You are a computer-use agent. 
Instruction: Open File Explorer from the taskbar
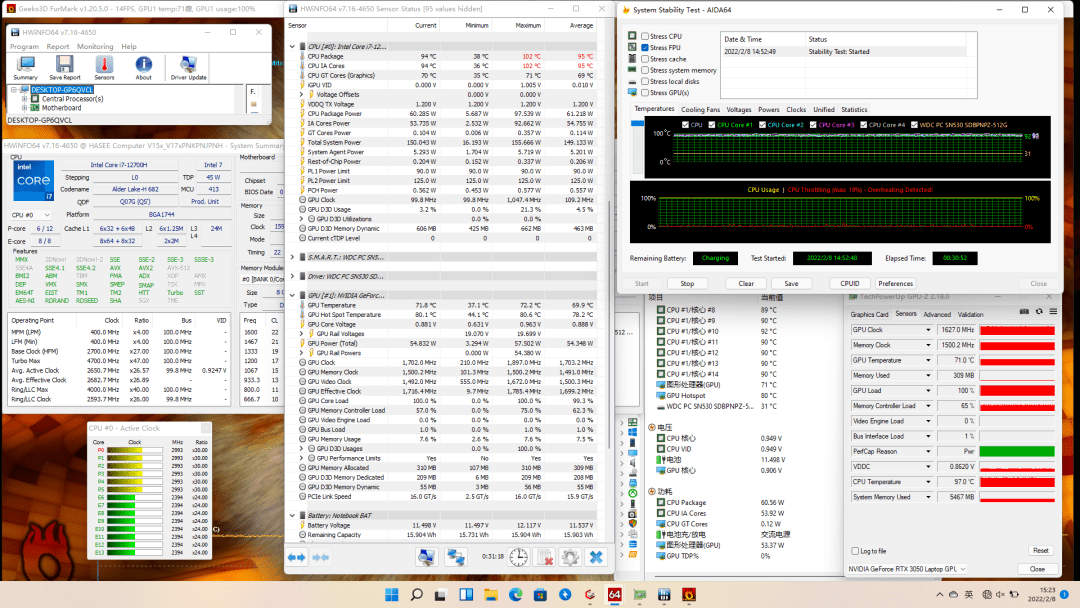(490, 594)
